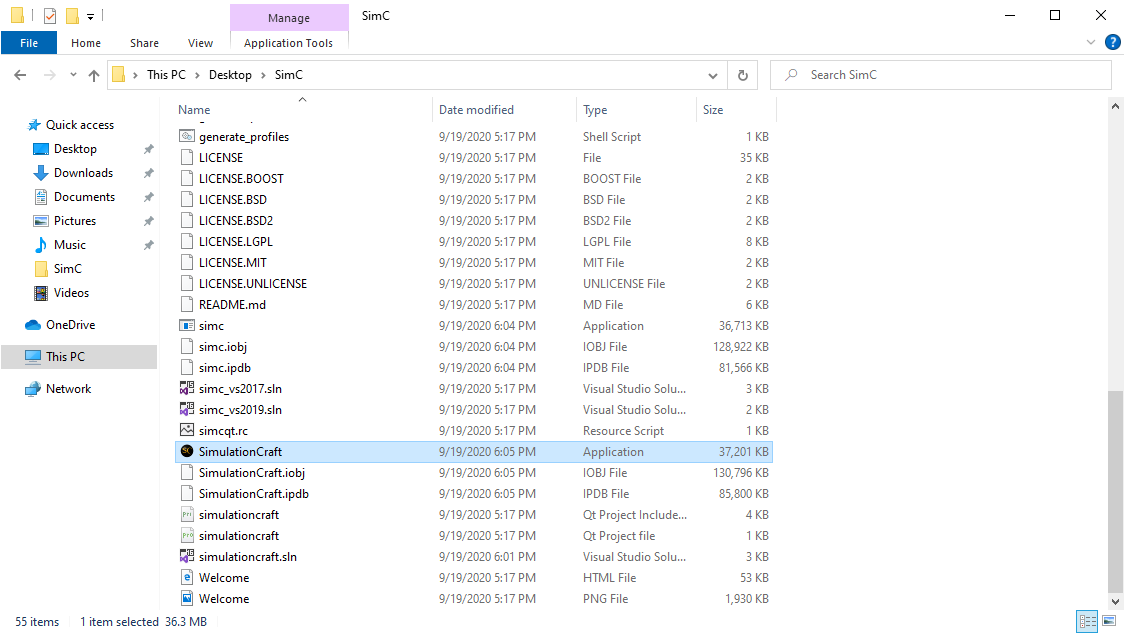
Task: Open the SimulationCraft application icon
Action: pyautogui.click(x=187, y=451)
